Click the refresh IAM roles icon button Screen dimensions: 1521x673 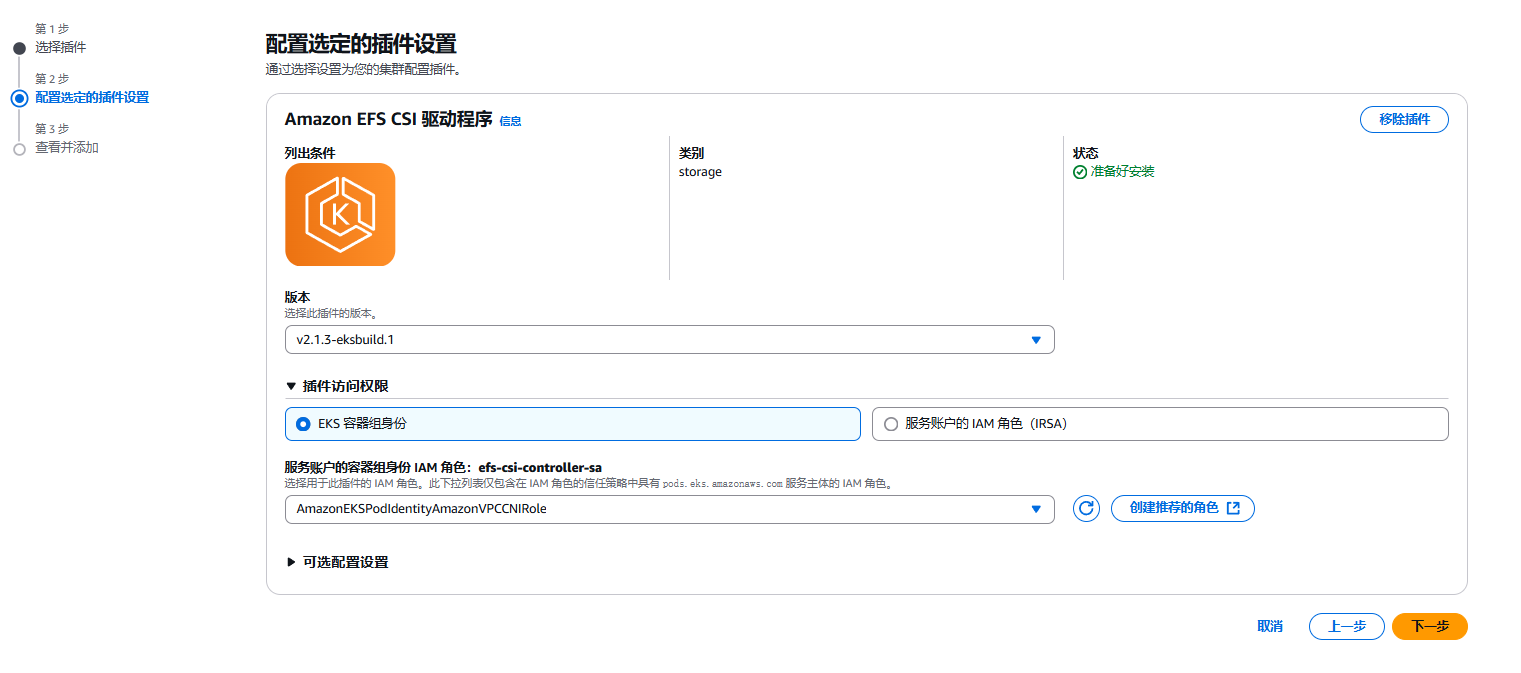[1086, 508]
